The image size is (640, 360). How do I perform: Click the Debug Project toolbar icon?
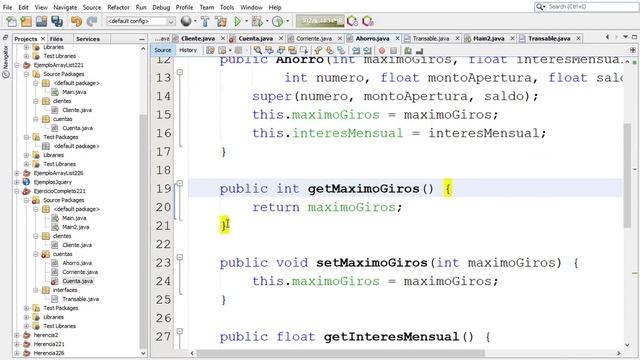(257, 21)
